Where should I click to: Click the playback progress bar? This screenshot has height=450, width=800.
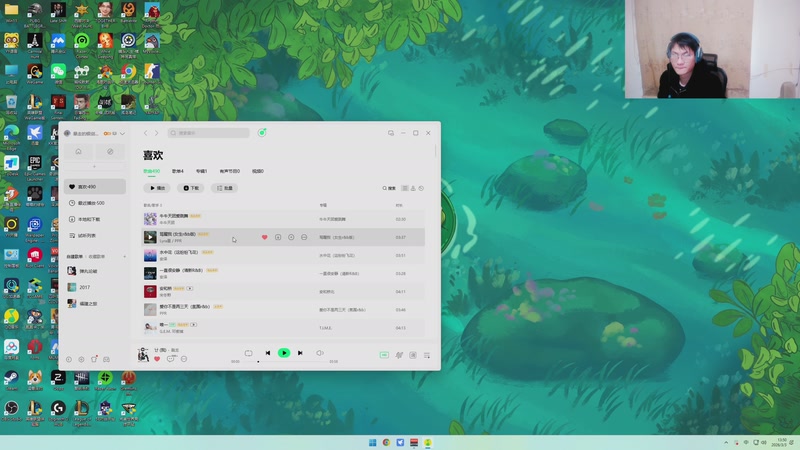coord(284,362)
